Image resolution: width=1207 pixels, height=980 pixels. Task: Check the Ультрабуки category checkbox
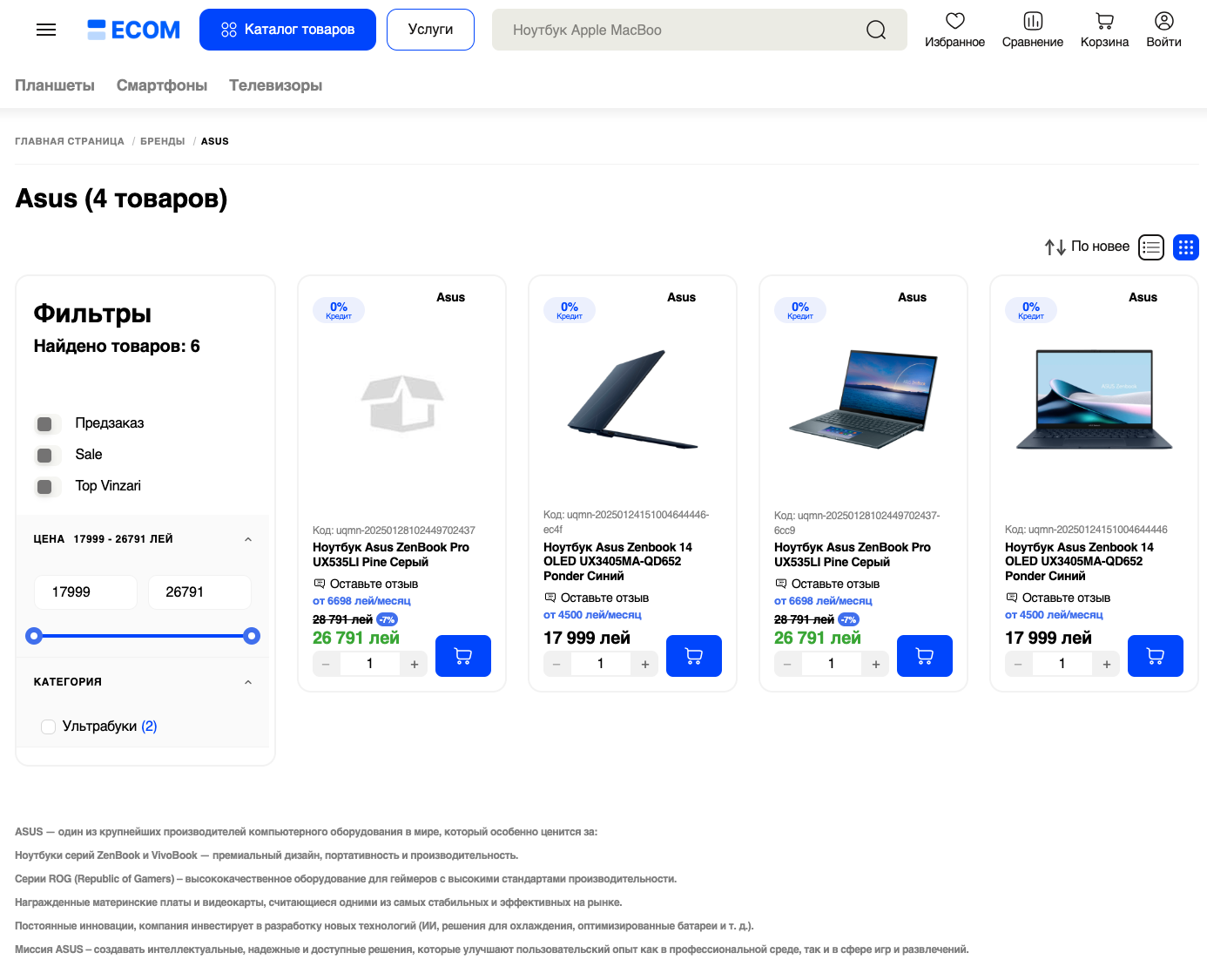click(x=49, y=727)
